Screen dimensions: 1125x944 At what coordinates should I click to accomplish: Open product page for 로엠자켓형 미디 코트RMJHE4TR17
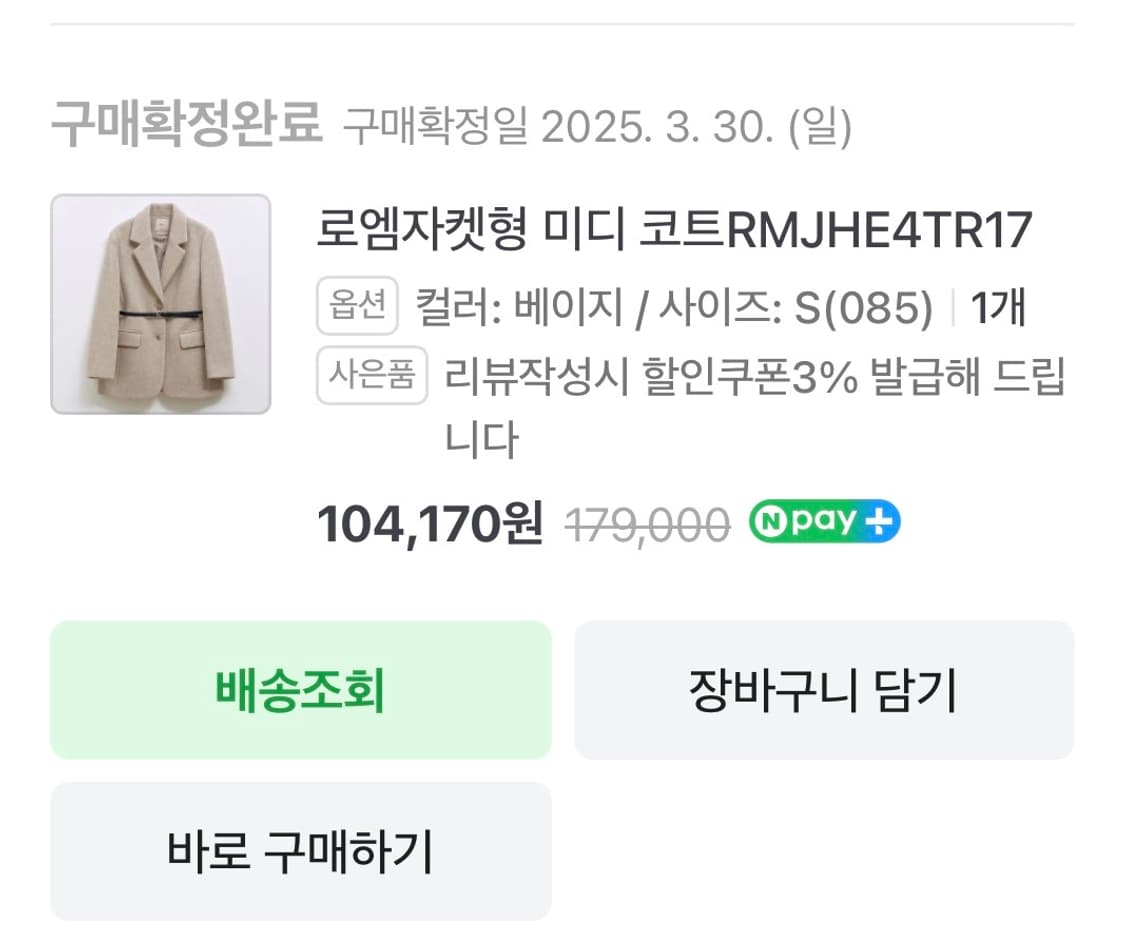click(x=670, y=232)
